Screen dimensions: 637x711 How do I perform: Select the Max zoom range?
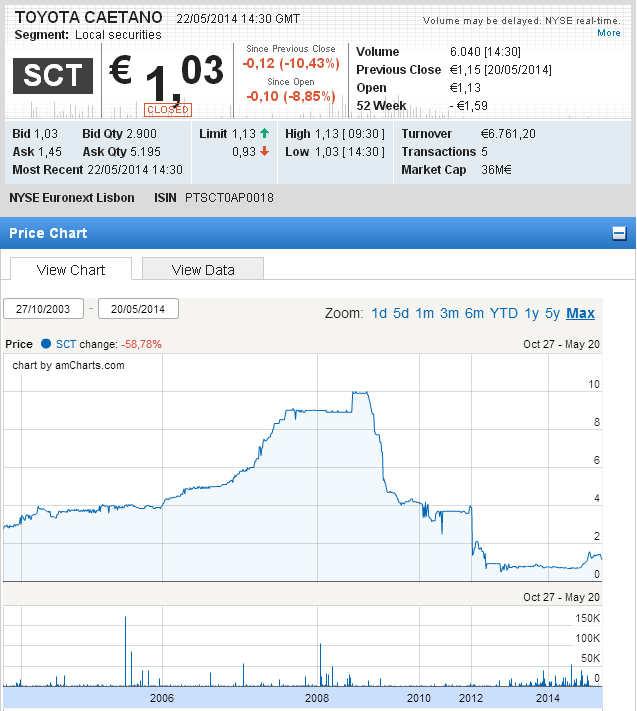point(580,313)
